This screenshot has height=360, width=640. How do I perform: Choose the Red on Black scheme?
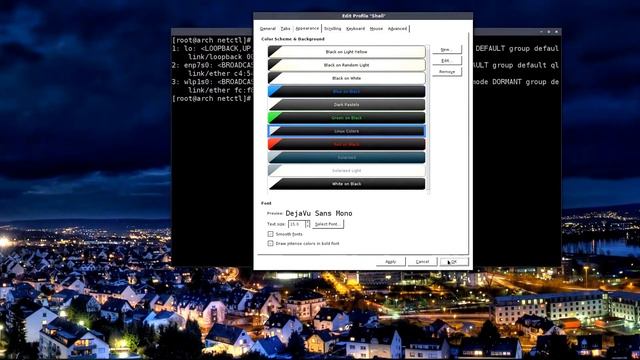346,144
